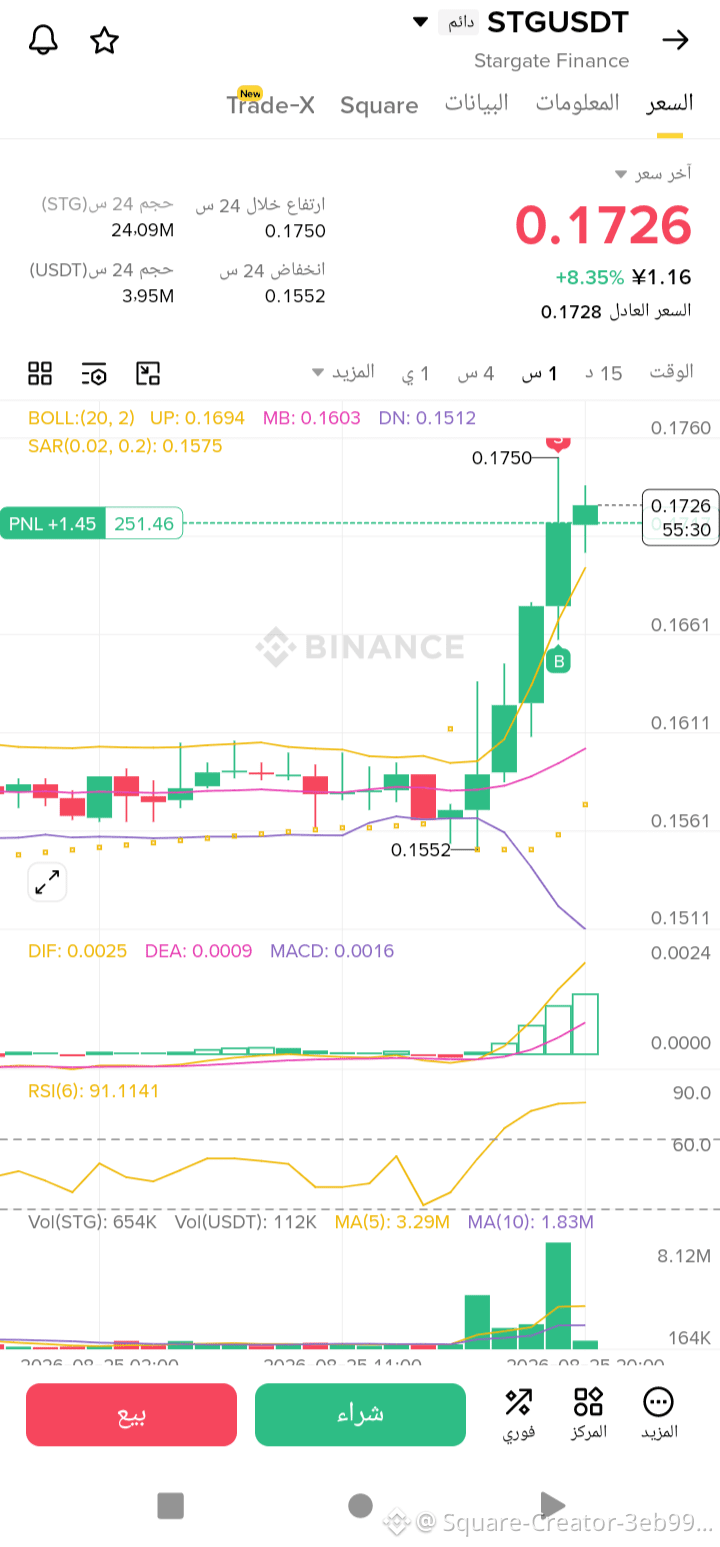Viewport: 720px width, 1547px height.
Task: Open the المعلومات tab
Action: coord(577,103)
